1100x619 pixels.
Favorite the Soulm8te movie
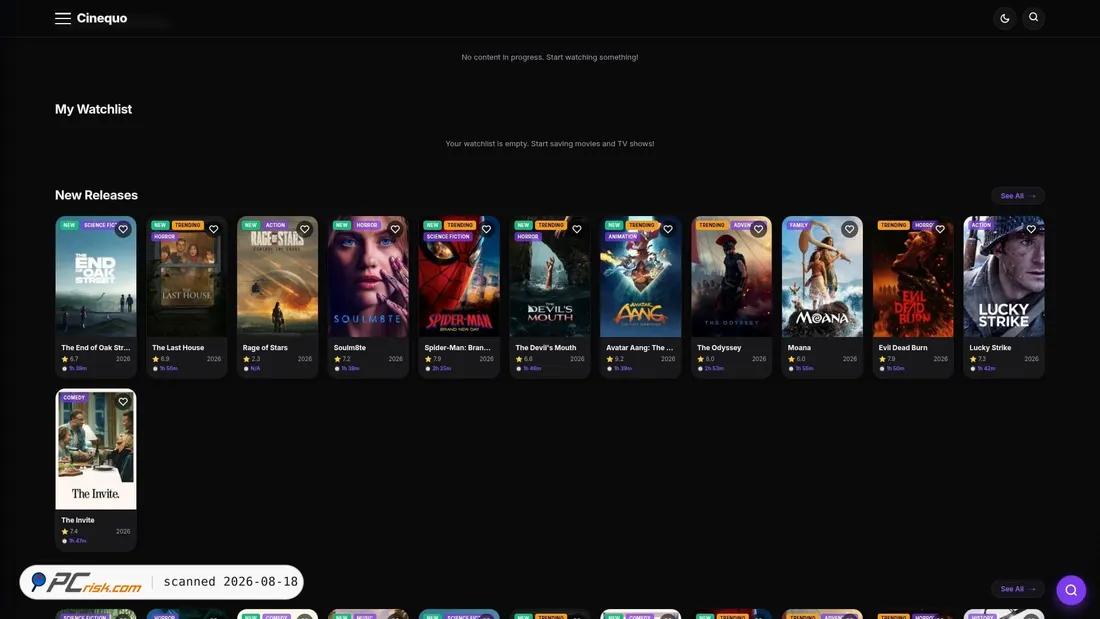point(395,229)
